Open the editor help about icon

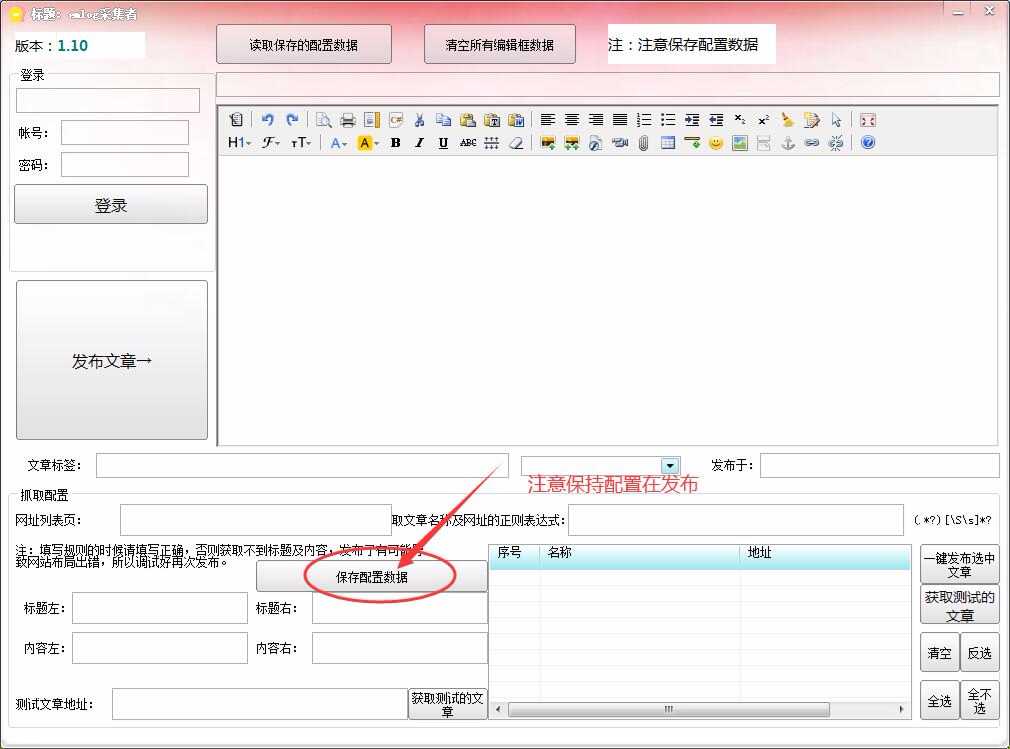click(868, 142)
